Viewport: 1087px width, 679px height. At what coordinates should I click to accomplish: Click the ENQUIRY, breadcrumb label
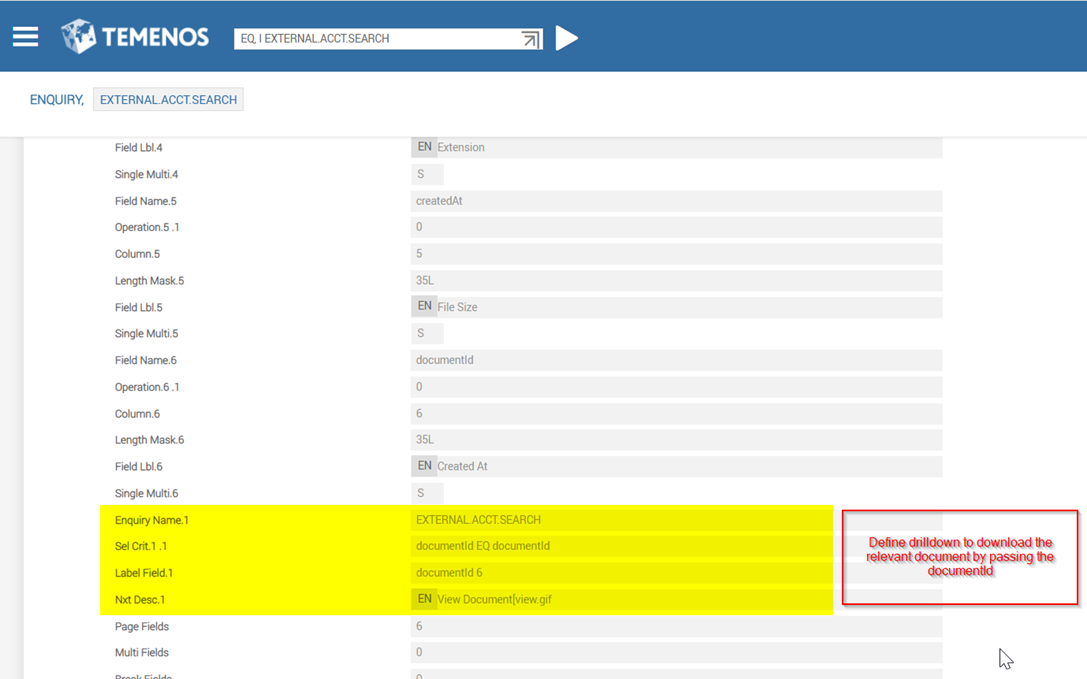click(x=57, y=100)
